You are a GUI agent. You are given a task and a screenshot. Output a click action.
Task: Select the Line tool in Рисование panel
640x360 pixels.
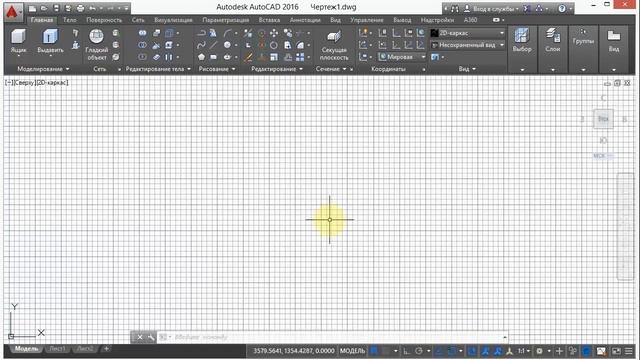(x=213, y=45)
